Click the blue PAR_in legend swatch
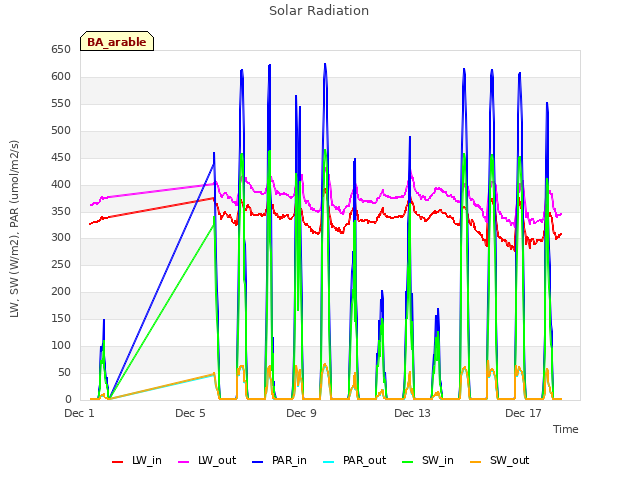This screenshot has width=640, height=480. (x=258, y=462)
